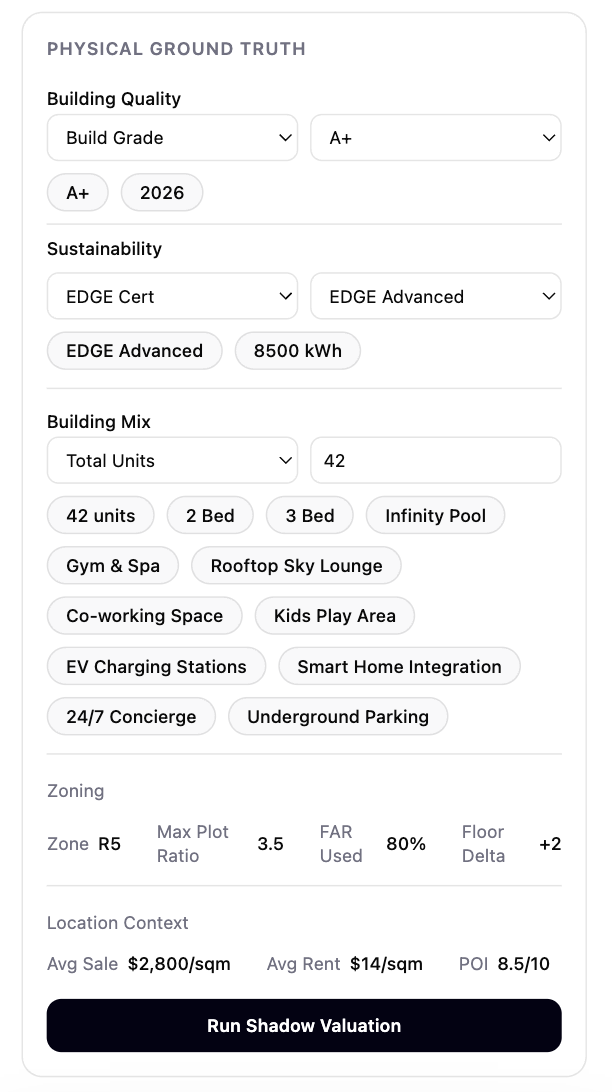Open the Total Units dropdown
Screen dimensions: 612x1092
(x=172, y=461)
